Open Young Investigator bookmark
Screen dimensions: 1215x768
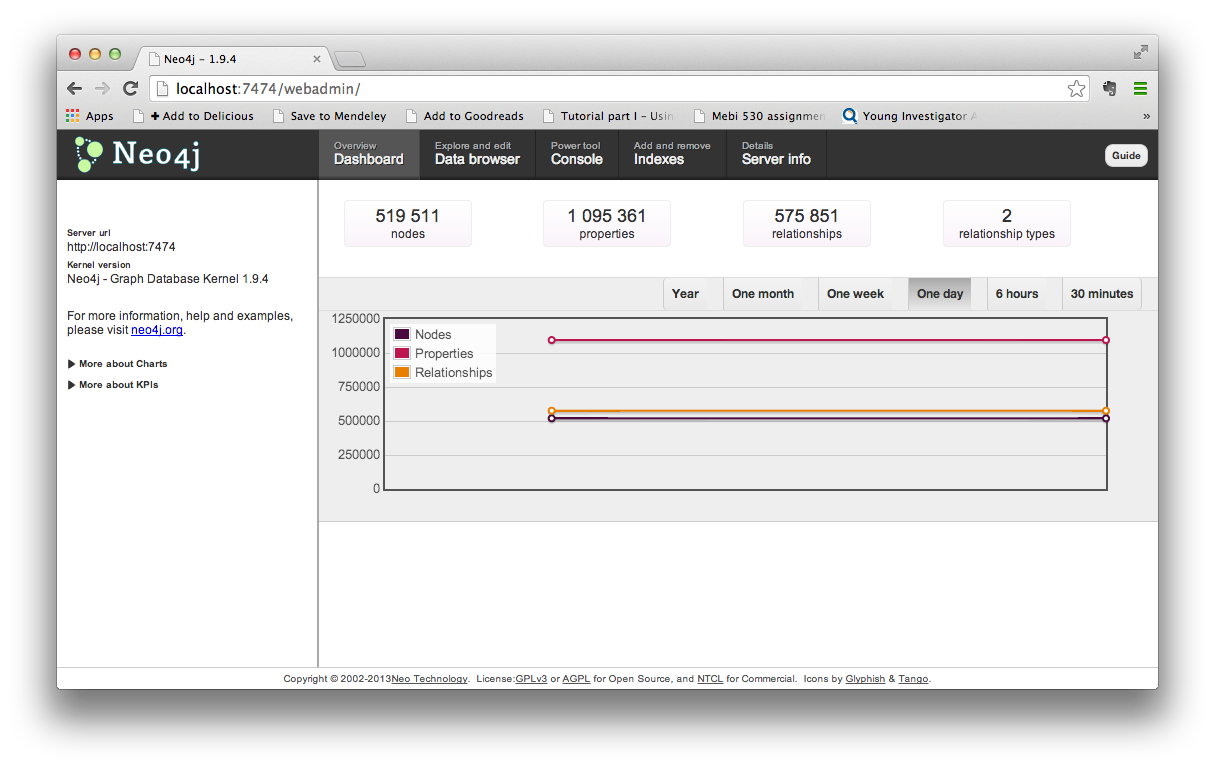[x=910, y=116]
